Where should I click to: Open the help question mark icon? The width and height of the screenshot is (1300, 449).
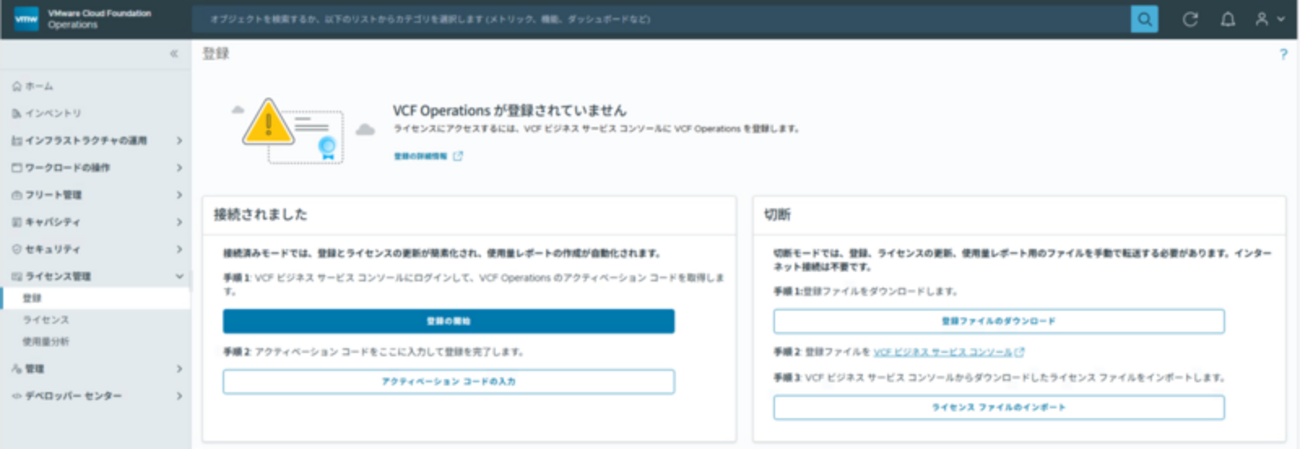click(1283, 54)
